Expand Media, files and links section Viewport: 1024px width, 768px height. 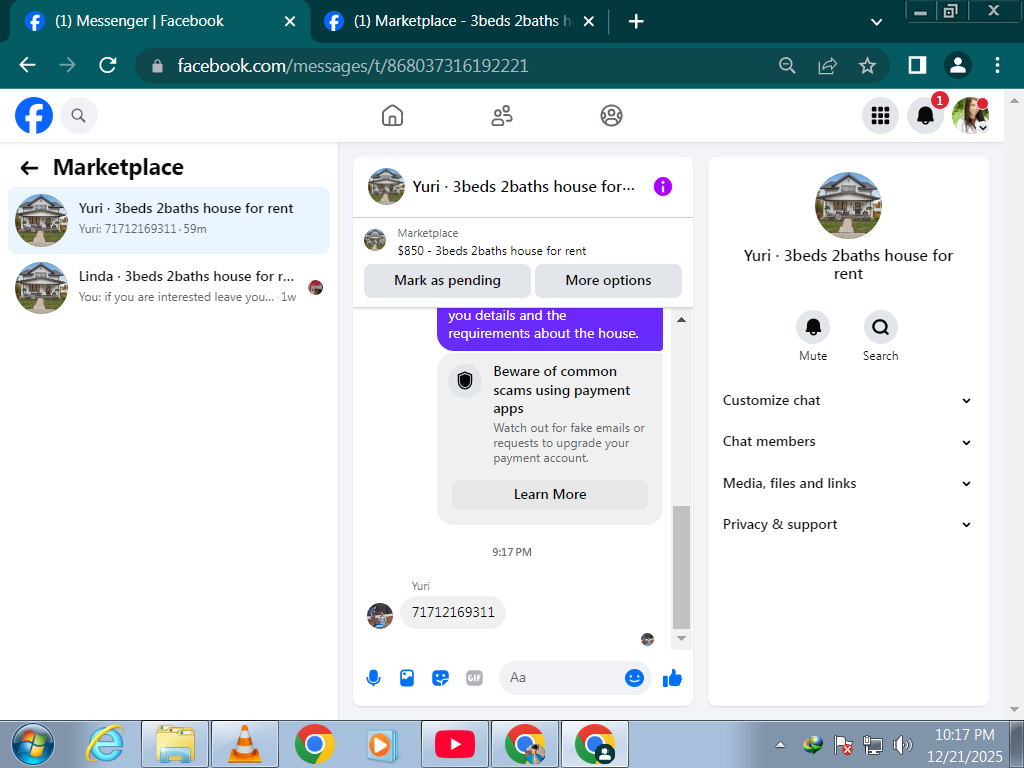[x=847, y=483]
